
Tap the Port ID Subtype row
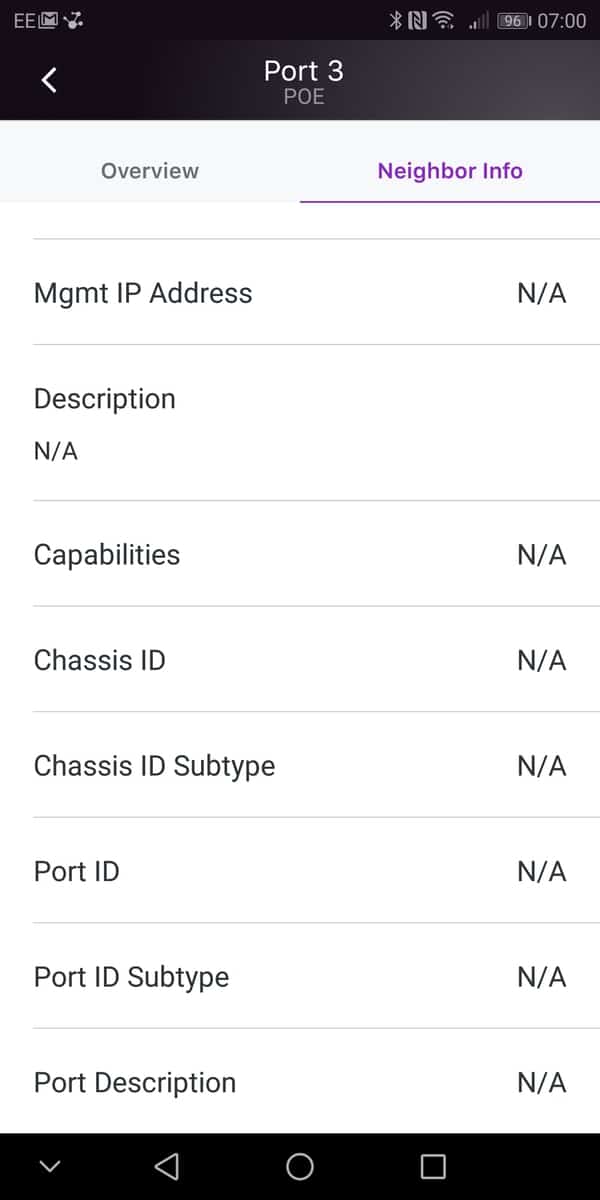[x=300, y=977]
